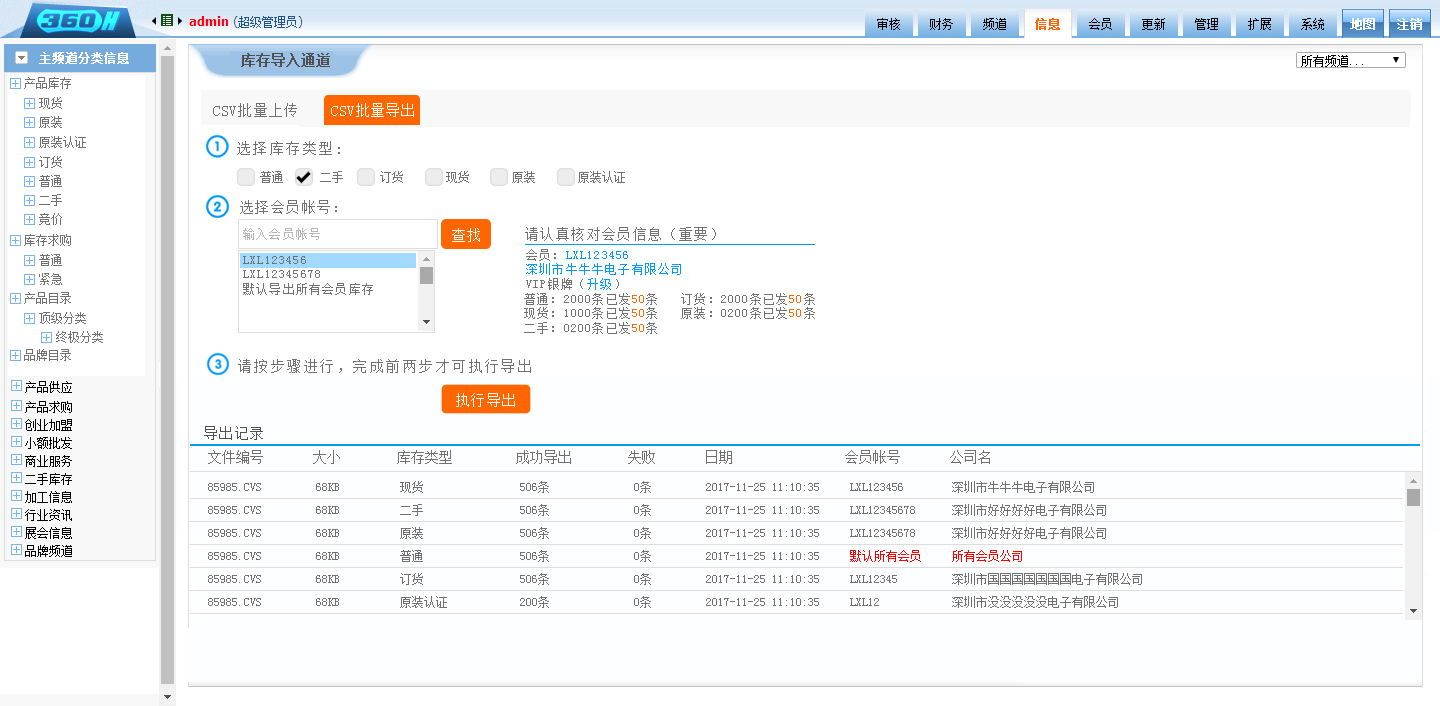
Task: Click the green list icon beside admin
Action: (x=166, y=20)
